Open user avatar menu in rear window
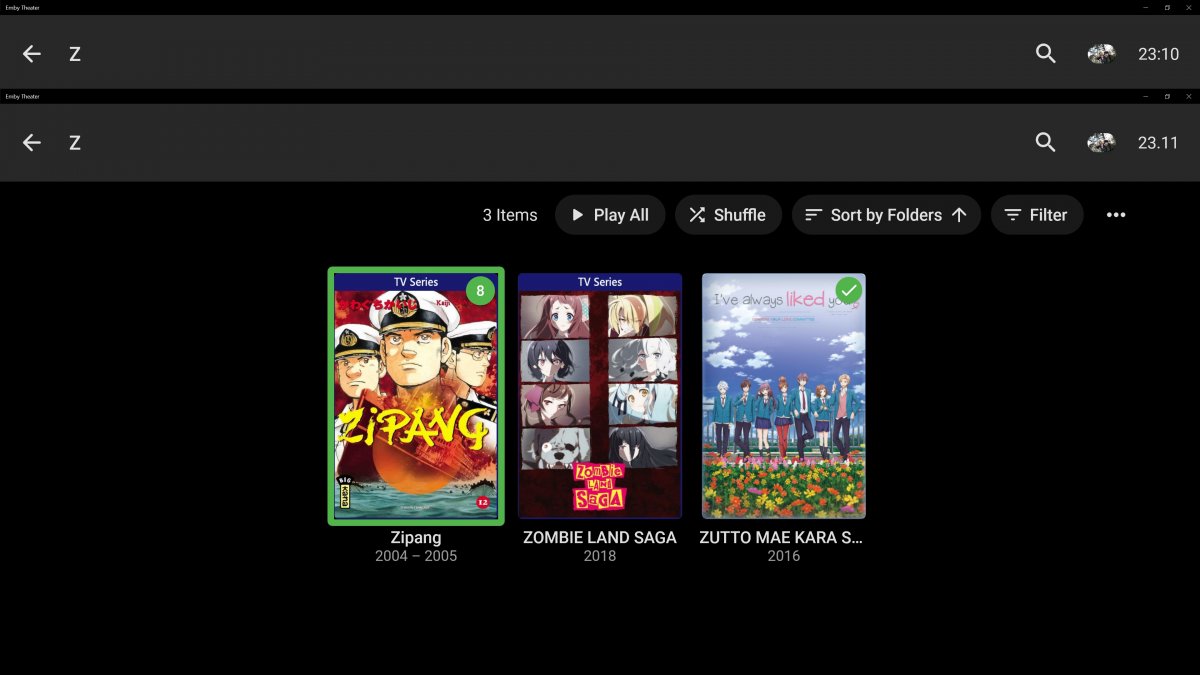The image size is (1200, 675). click(1102, 54)
